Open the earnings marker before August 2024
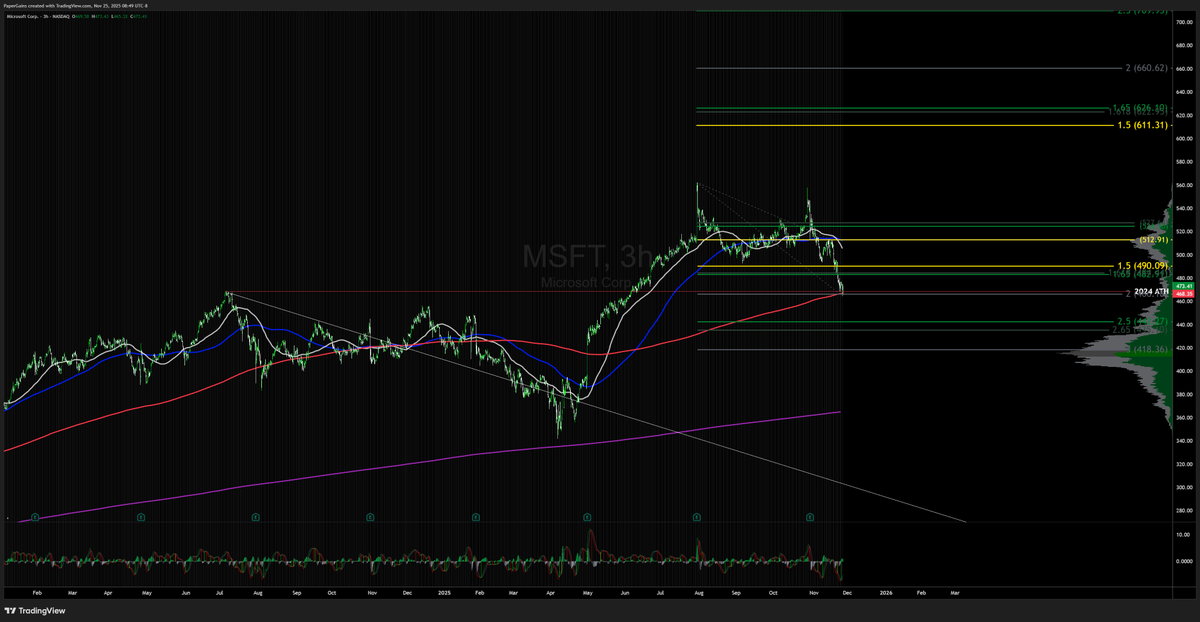1200x622 pixels. click(x=256, y=517)
